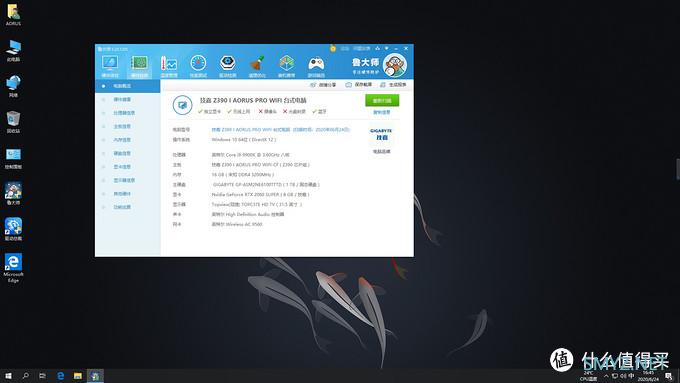This screenshot has height=383, width=680.
Task: Open the Ludashi desktop shortcut
Action: (x=13, y=194)
